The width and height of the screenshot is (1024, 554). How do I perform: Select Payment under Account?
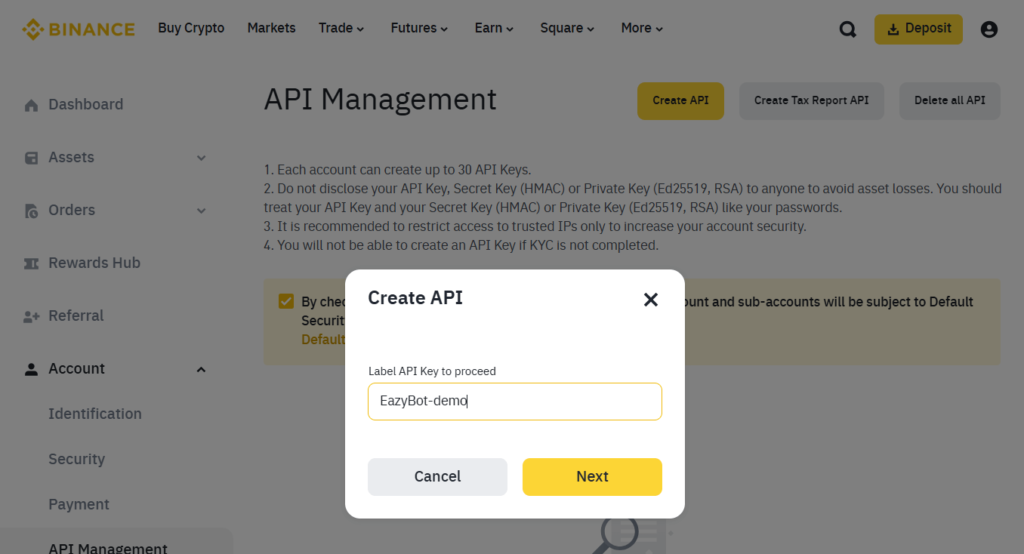(x=78, y=504)
